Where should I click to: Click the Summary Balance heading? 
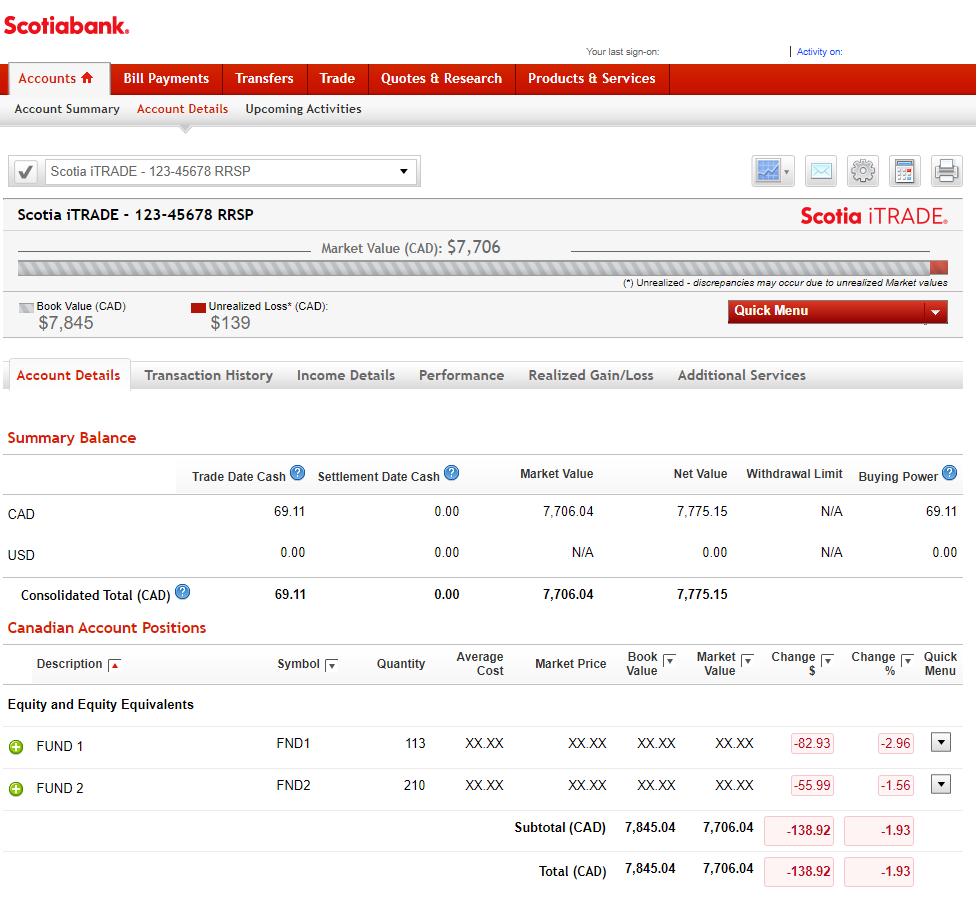72,438
